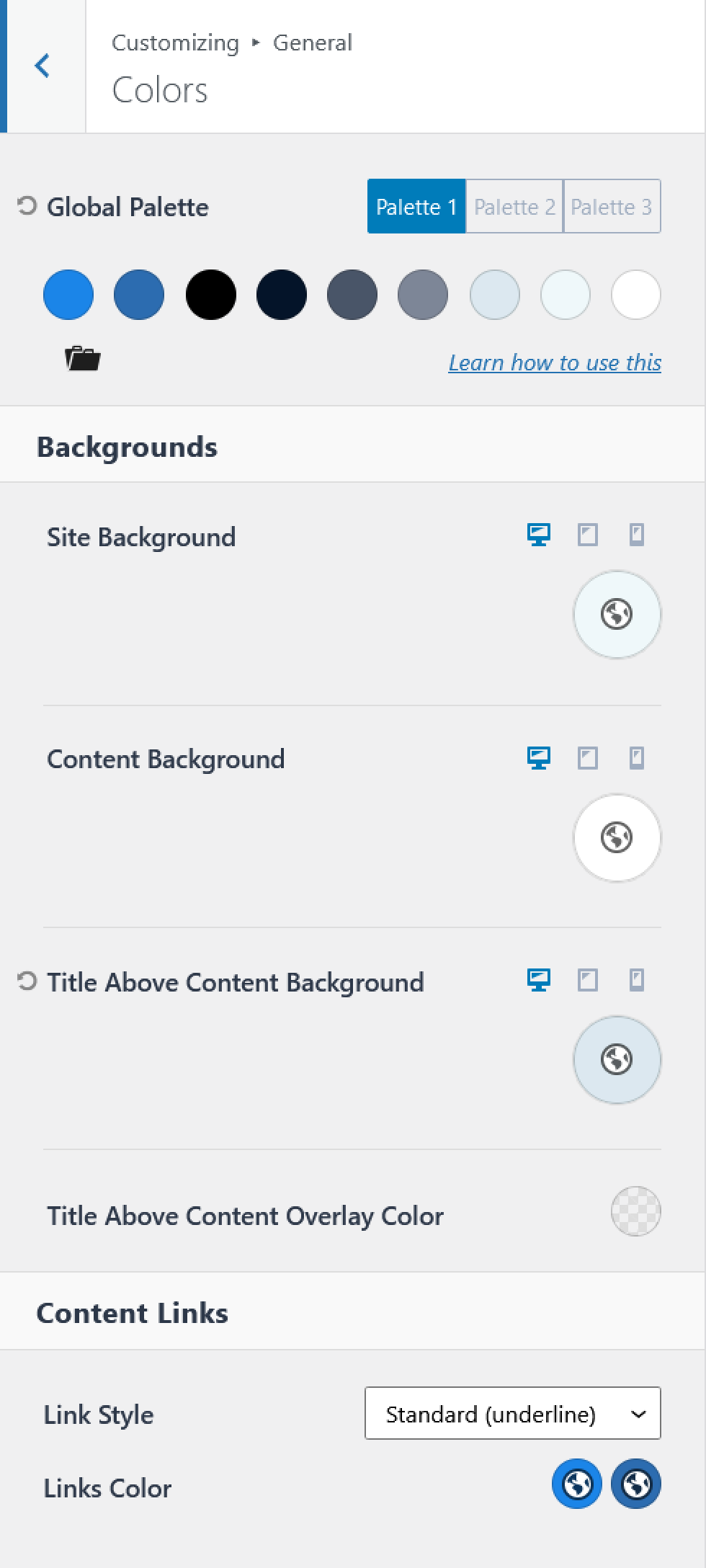
Task: Open the Learn how to use this link
Action: (x=555, y=362)
